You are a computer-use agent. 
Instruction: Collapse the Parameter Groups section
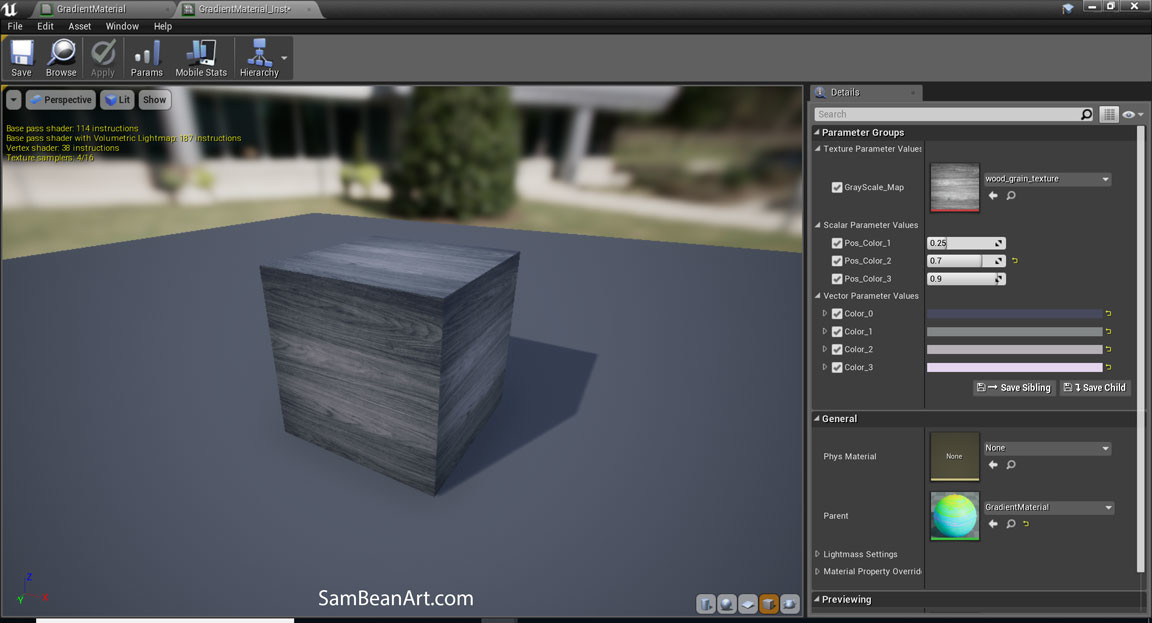[x=816, y=132]
